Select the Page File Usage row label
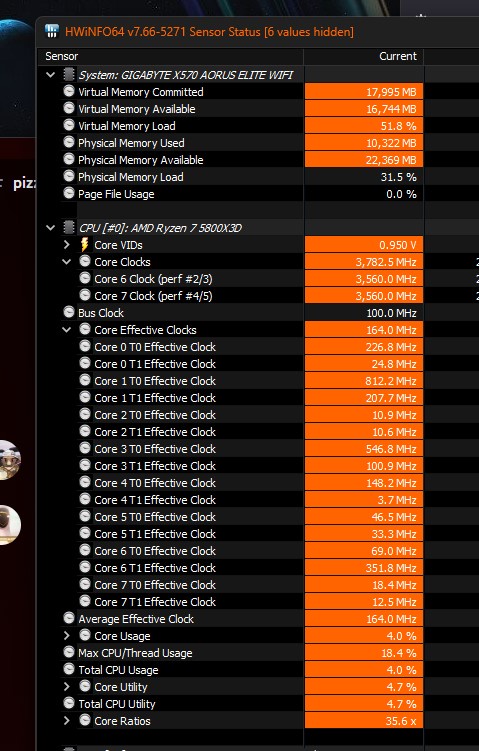The width and height of the screenshot is (479, 751). [x=116, y=194]
